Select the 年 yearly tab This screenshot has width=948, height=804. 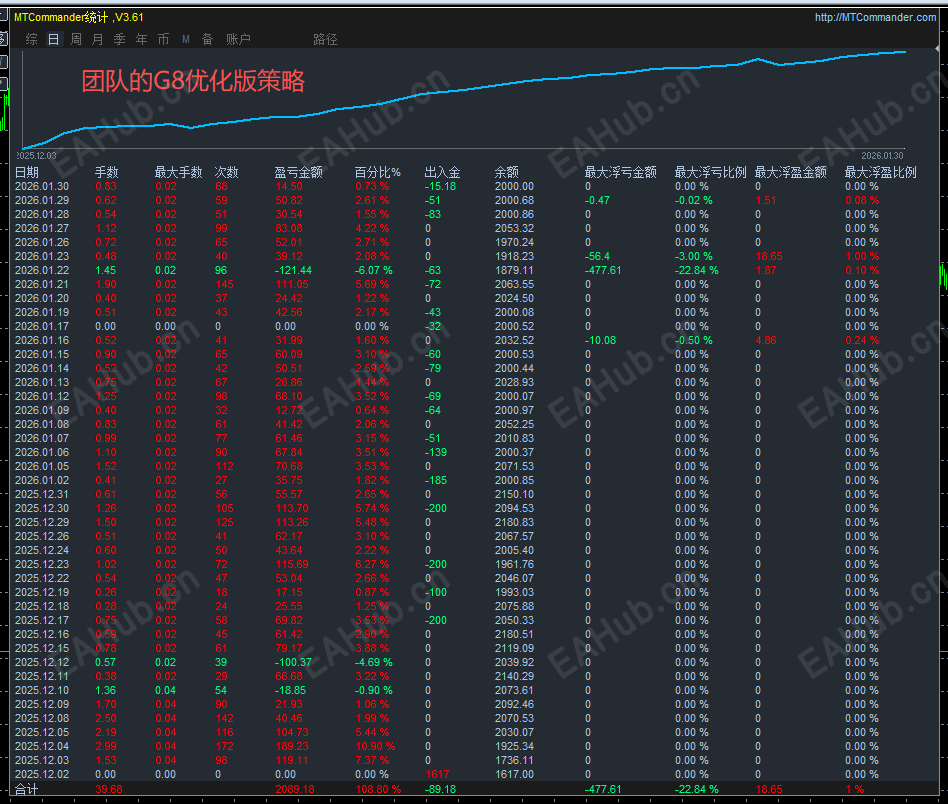pos(141,39)
